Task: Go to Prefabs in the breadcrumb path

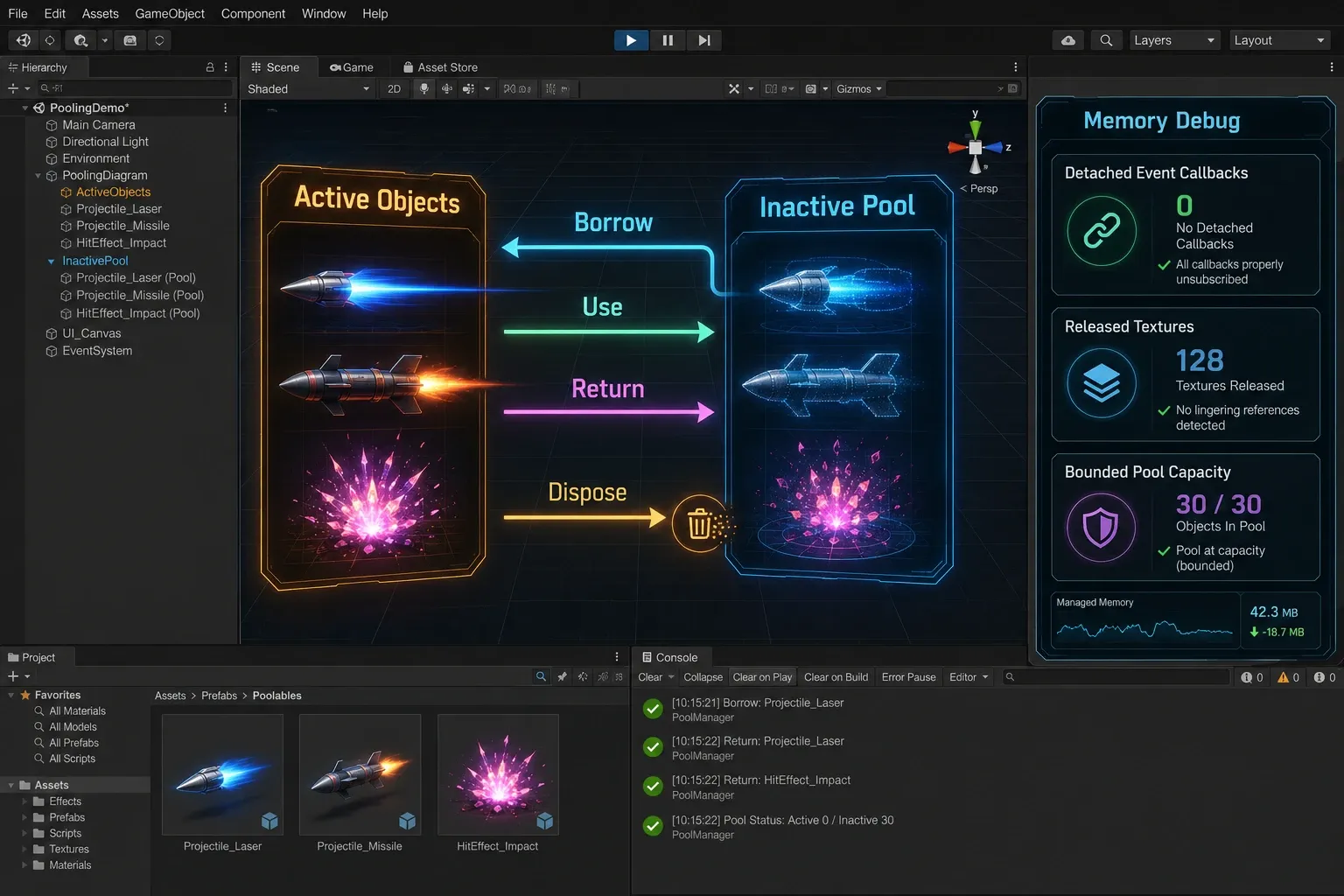Action: (x=219, y=696)
